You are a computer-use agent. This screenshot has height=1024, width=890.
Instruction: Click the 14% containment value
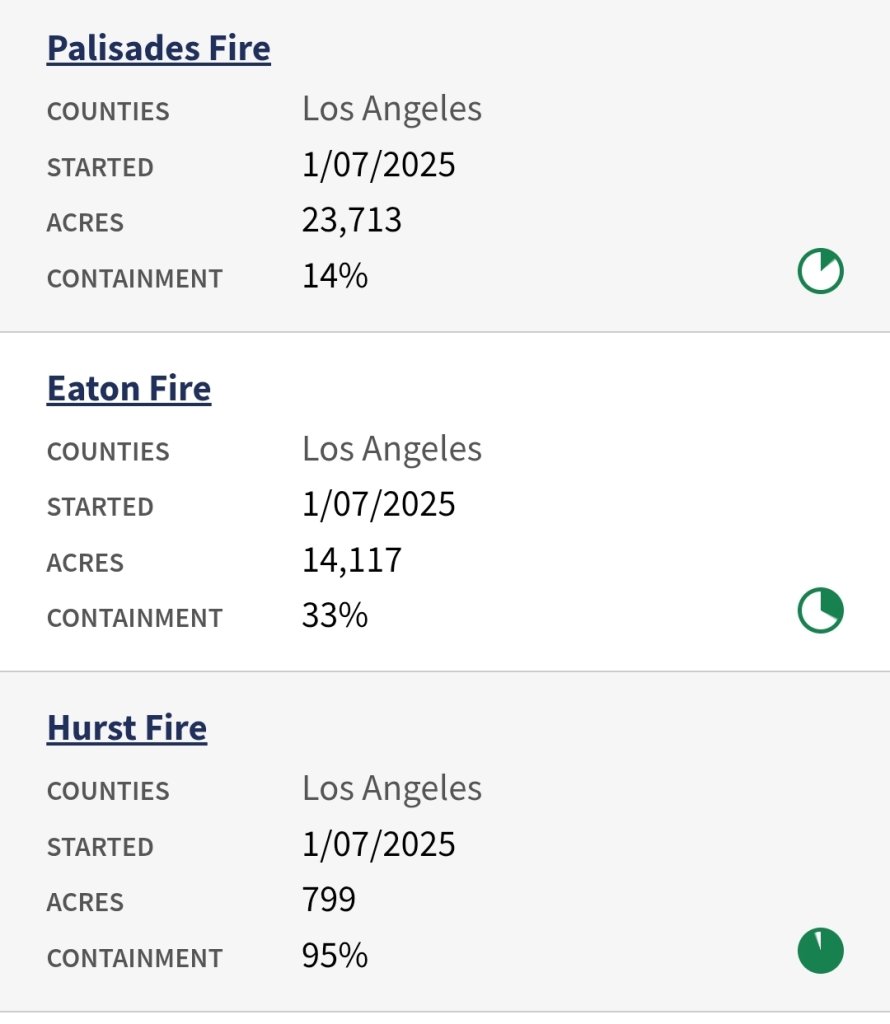tap(335, 276)
